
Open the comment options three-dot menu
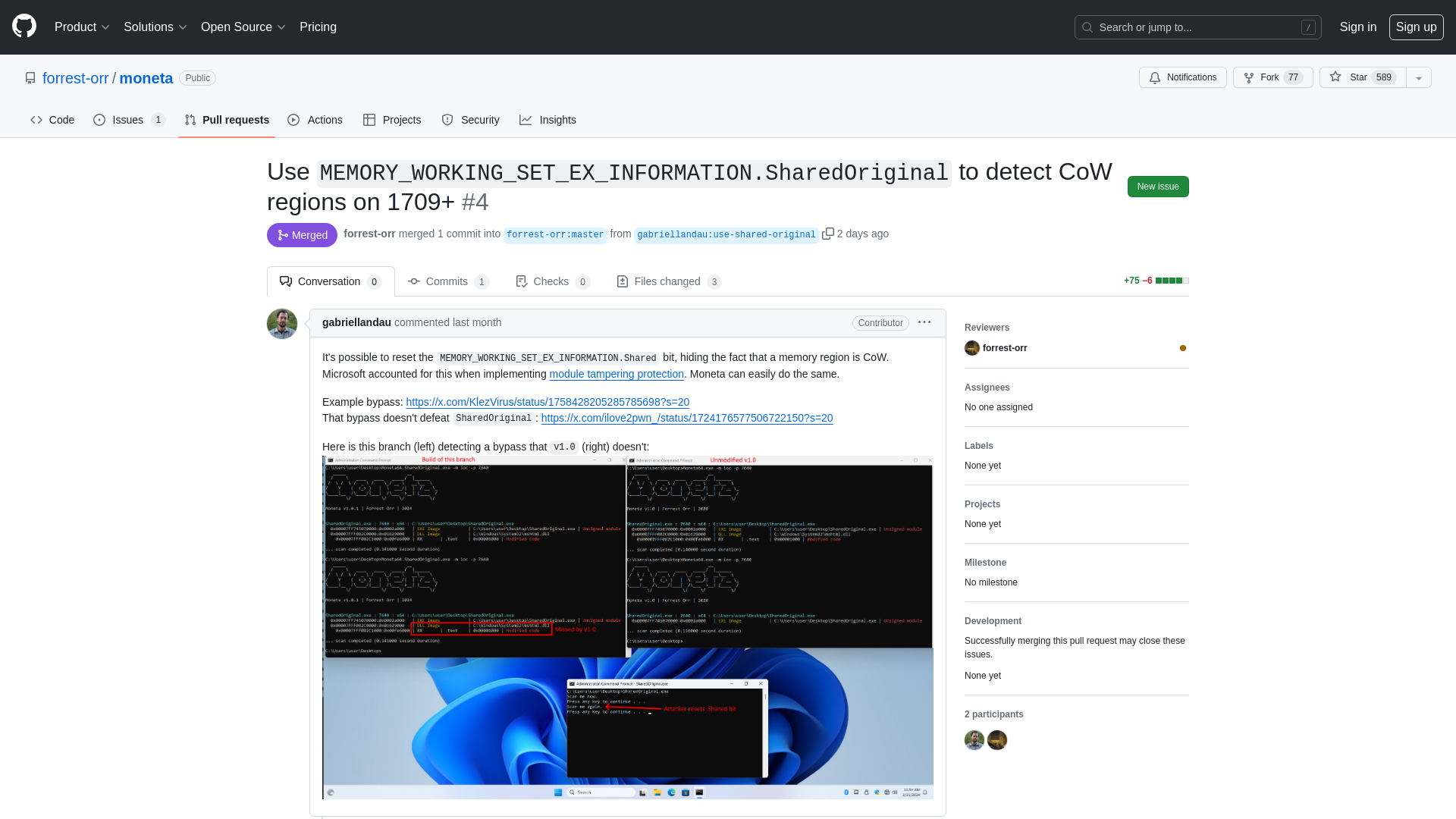[x=924, y=322]
